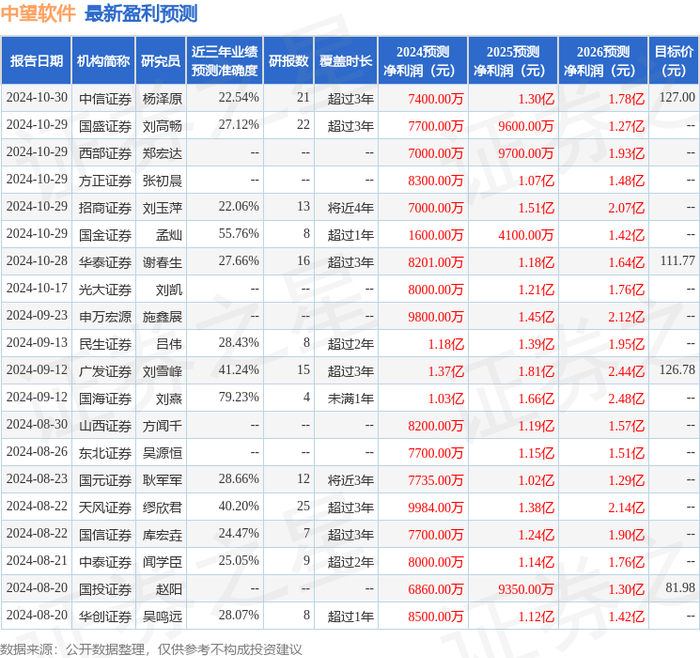Click the target price 81.98
The height and width of the screenshot is (658, 700).
680,587
